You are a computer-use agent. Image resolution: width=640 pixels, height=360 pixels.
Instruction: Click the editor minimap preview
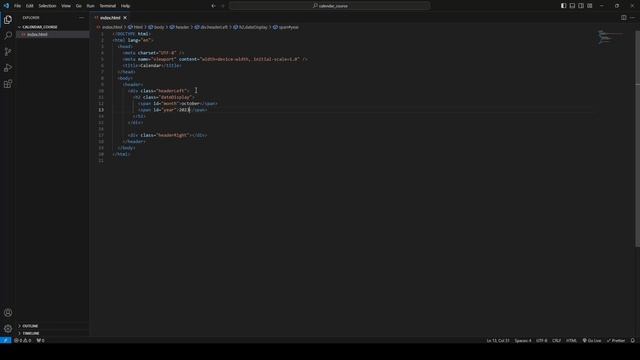pyautogui.click(x=611, y=37)
